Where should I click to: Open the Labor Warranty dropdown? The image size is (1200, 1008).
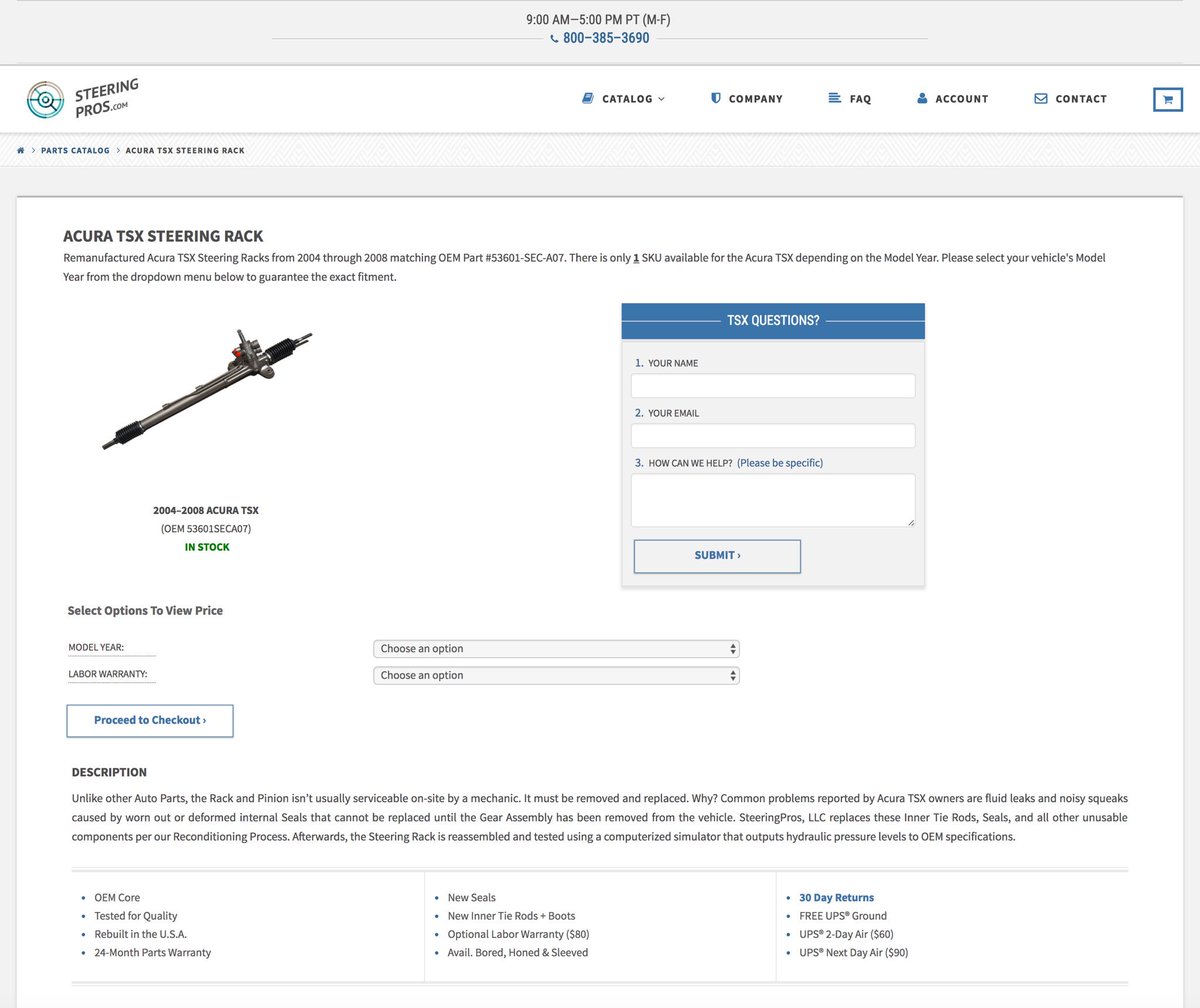point(556,675)
